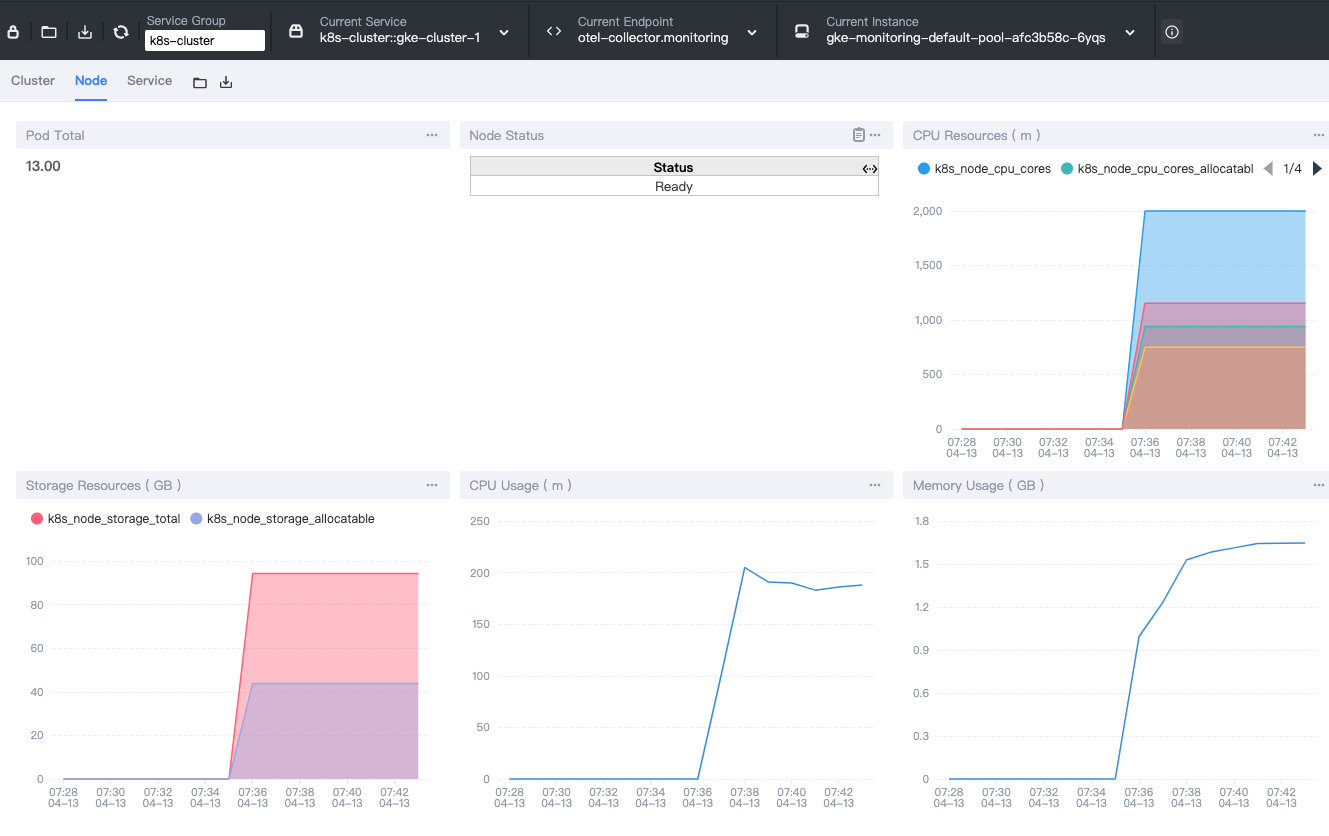Open the CPU Usage panel options menu

[x=875, y=485]
